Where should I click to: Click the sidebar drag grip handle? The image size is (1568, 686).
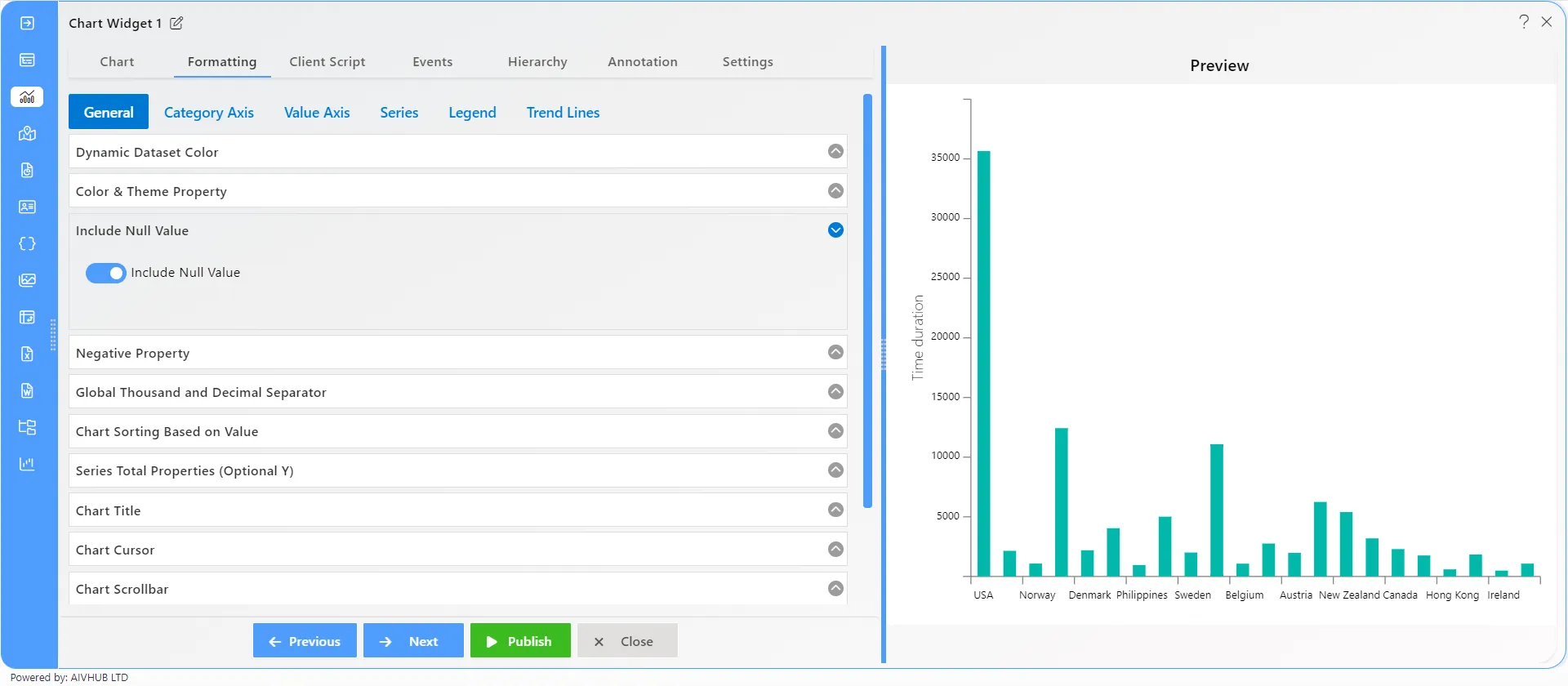(x=53, y=335)
